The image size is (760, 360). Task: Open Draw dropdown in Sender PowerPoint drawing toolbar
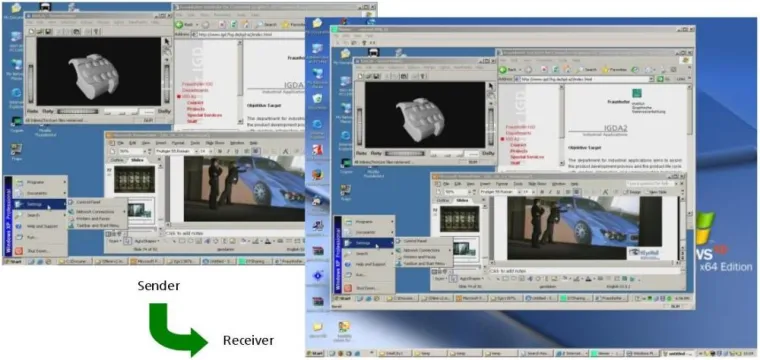(x=114, y=241)
